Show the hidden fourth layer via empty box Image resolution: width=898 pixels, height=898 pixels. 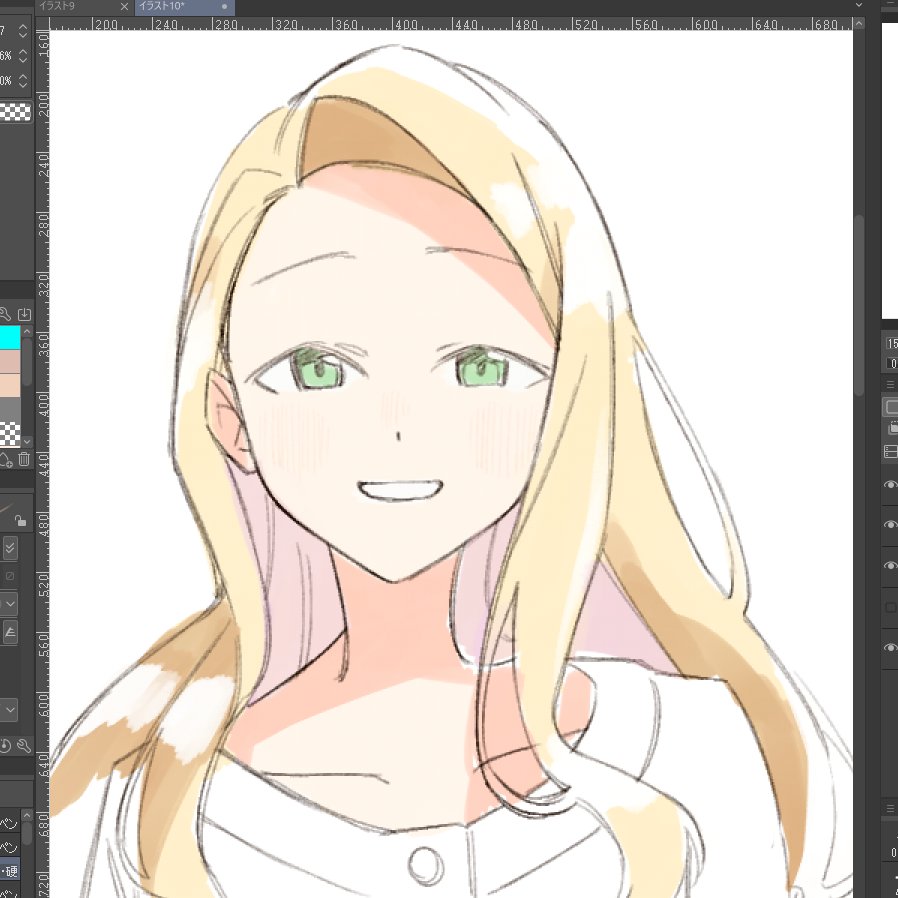coord(889,607)
